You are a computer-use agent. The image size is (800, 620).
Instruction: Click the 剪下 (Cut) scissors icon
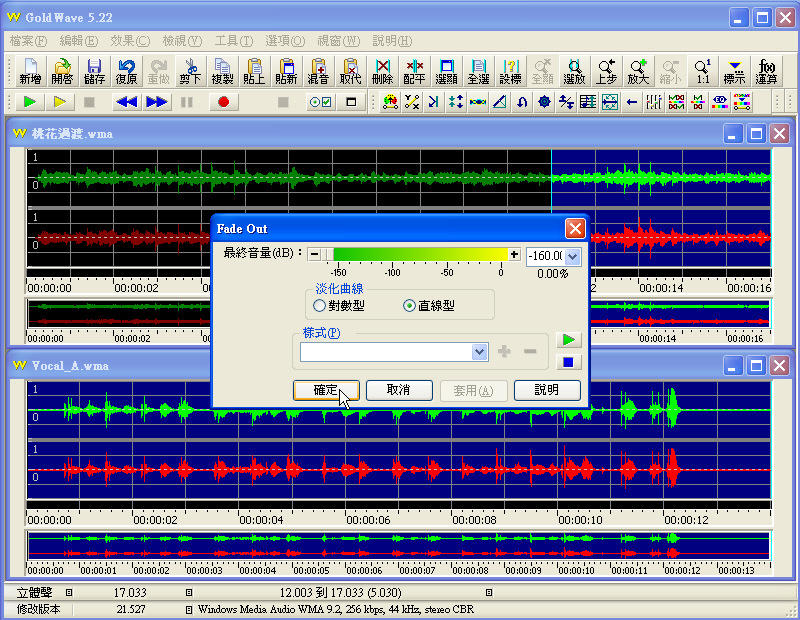pyautogui.click(x=190, y=71)
